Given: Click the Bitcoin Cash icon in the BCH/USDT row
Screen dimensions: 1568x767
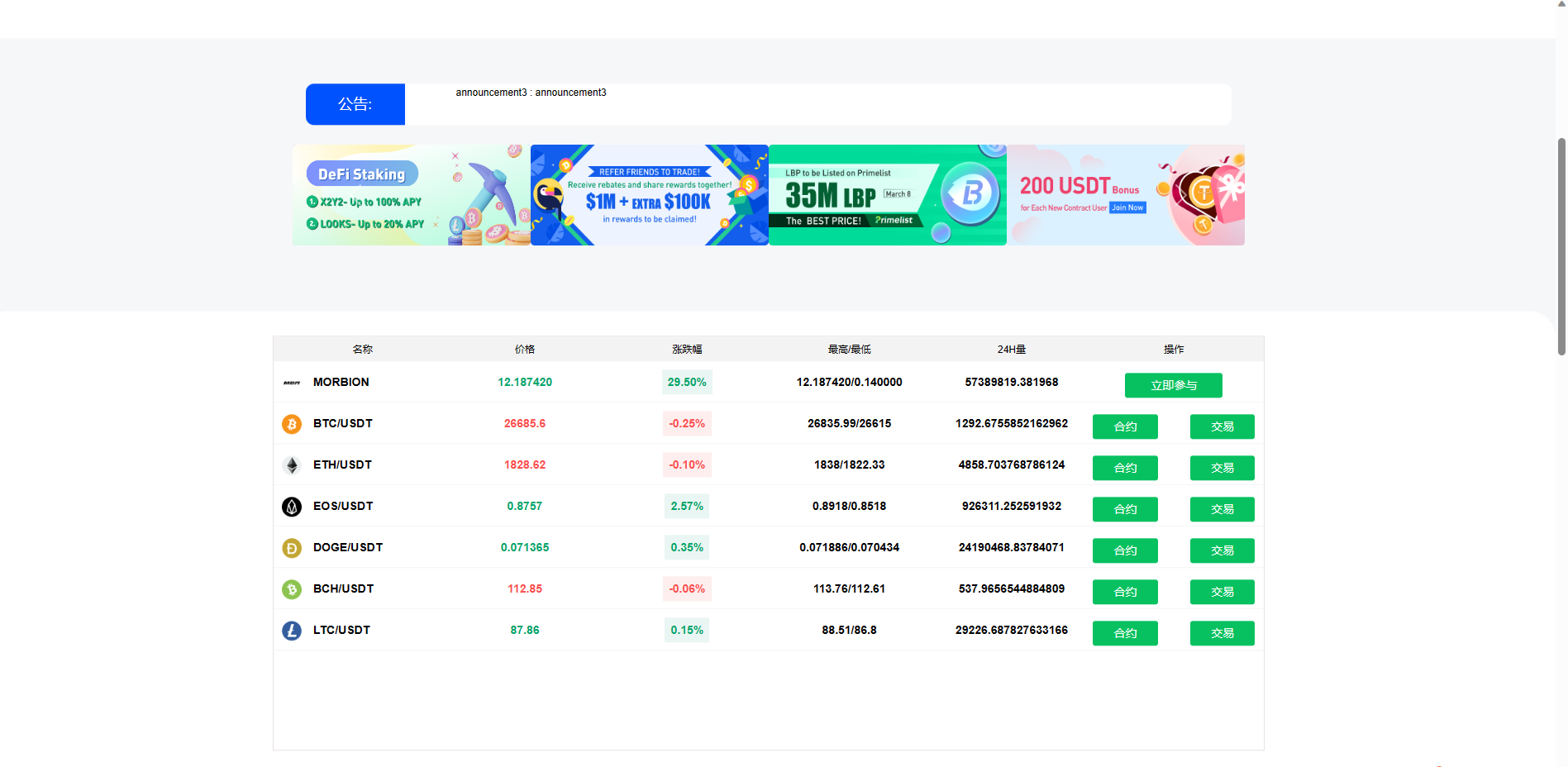Looking at the screenshot, I should tap(292, 589).
